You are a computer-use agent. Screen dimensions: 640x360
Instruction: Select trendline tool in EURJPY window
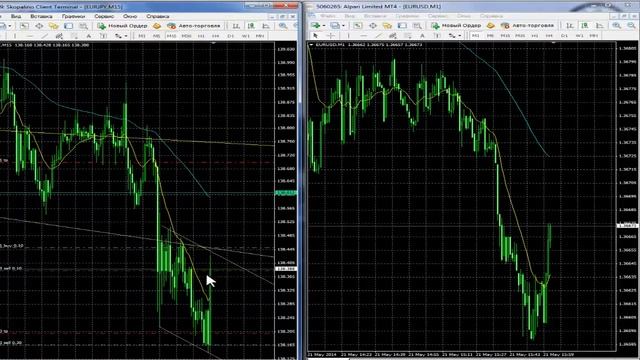coord(44,36)
